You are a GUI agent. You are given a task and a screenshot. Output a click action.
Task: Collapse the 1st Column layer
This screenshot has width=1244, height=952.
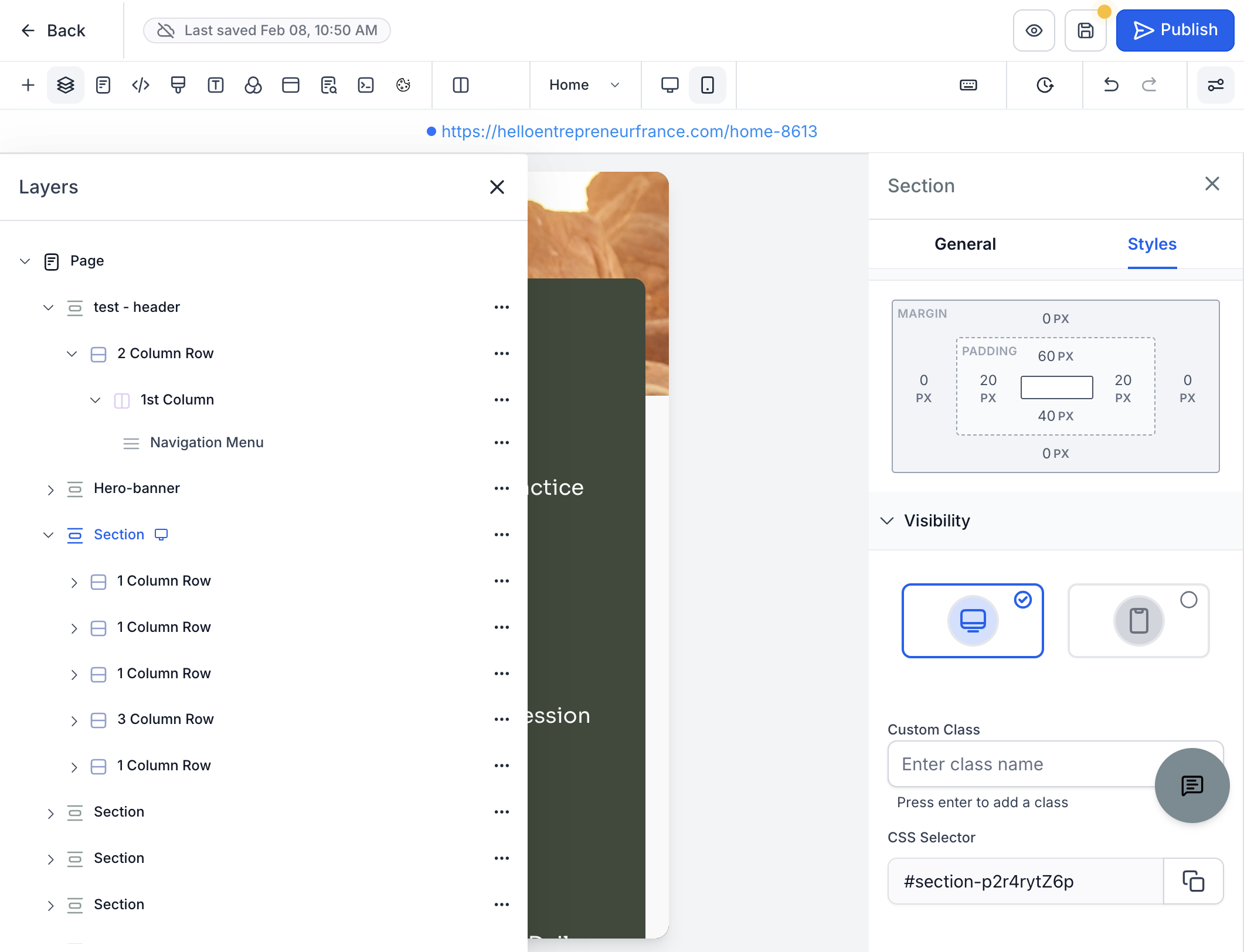(x=95, y=400)
